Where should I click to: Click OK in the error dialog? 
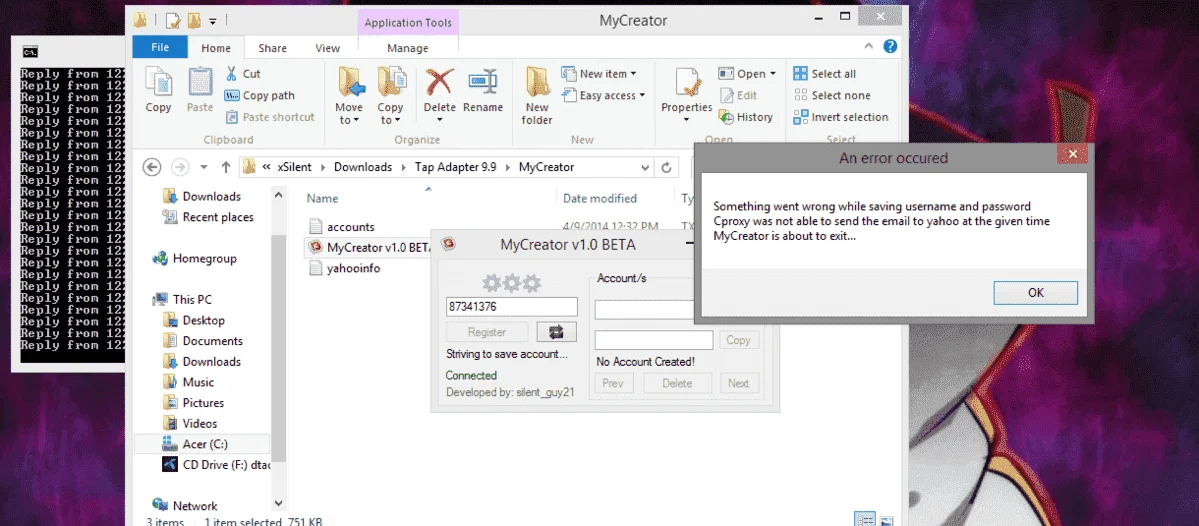point(1035,292)
